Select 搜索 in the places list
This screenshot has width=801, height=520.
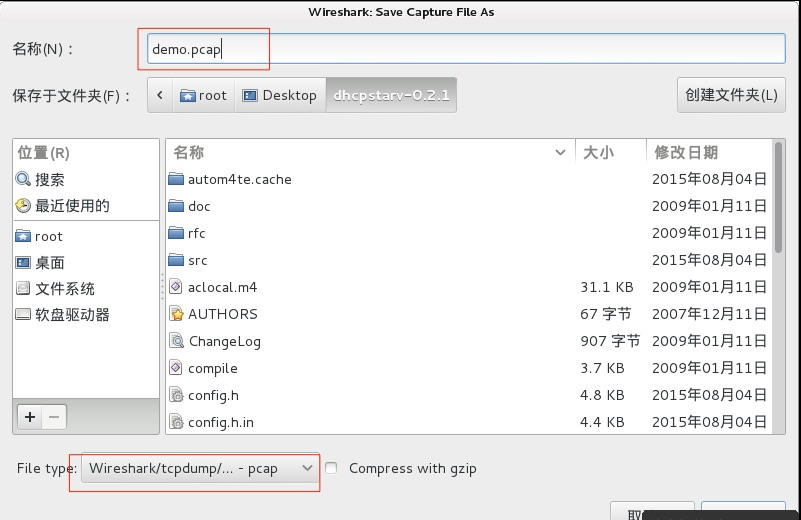50,179
